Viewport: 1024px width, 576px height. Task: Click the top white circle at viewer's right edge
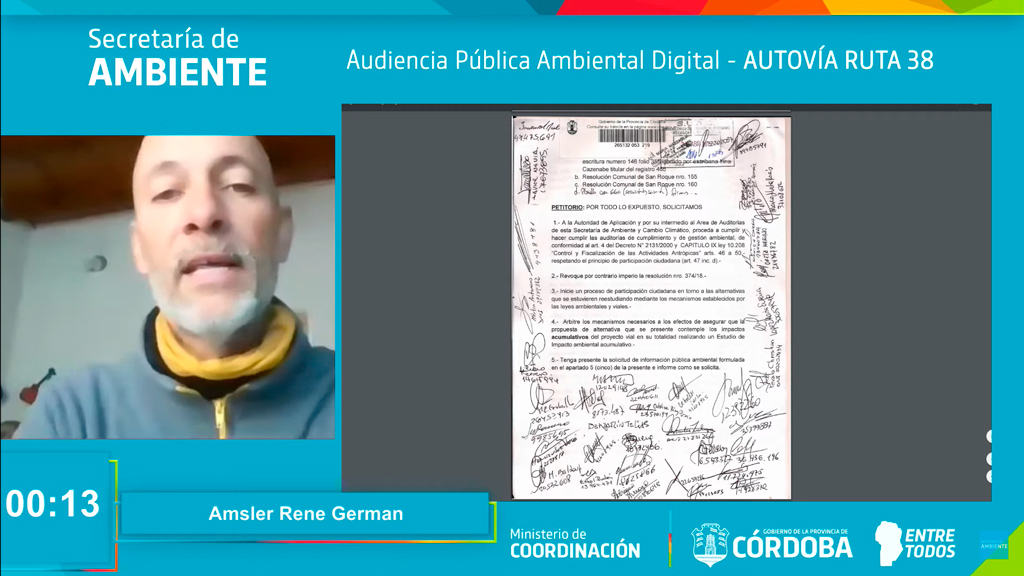pos(989,437)
